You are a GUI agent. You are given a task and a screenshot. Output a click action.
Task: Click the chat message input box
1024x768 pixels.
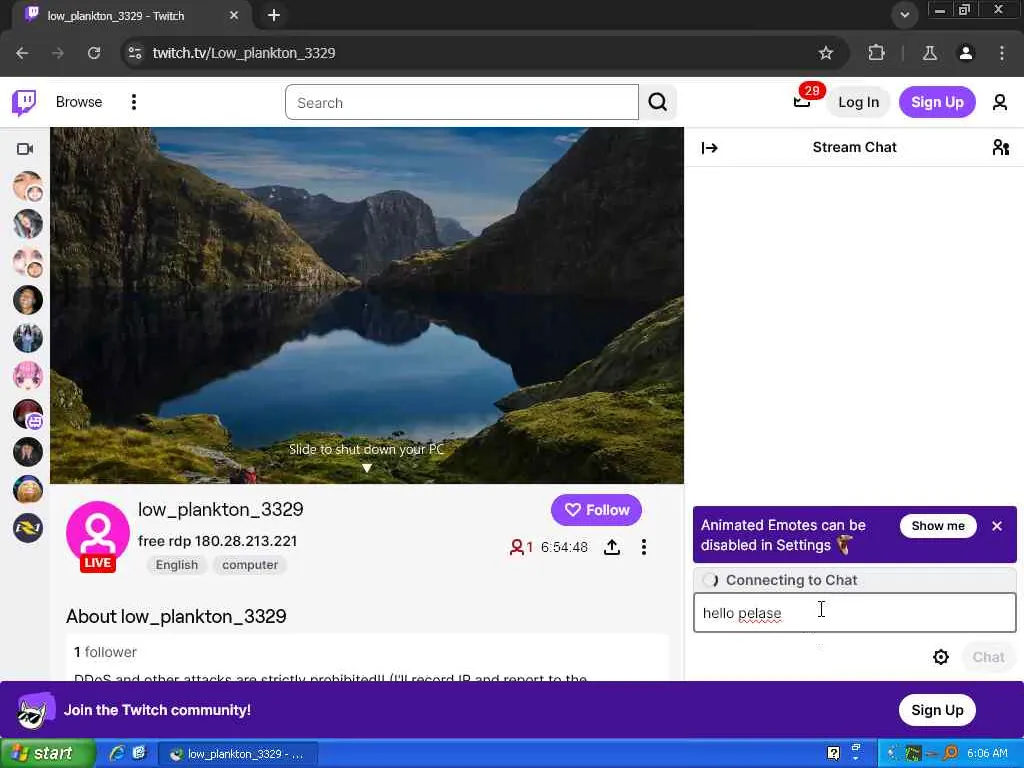coord(855,613)
